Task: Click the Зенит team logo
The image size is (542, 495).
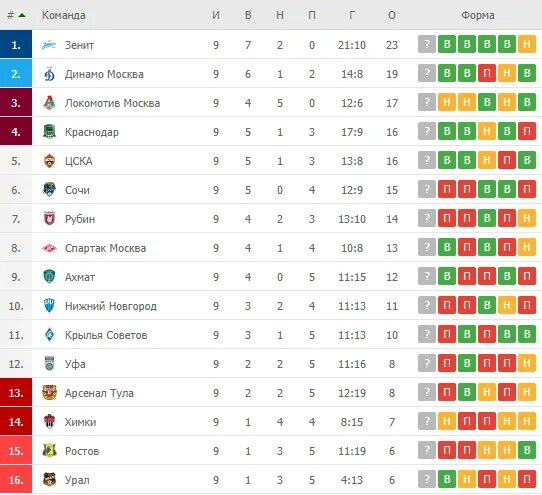Action: pyautogui.click(x=49, y=45)
